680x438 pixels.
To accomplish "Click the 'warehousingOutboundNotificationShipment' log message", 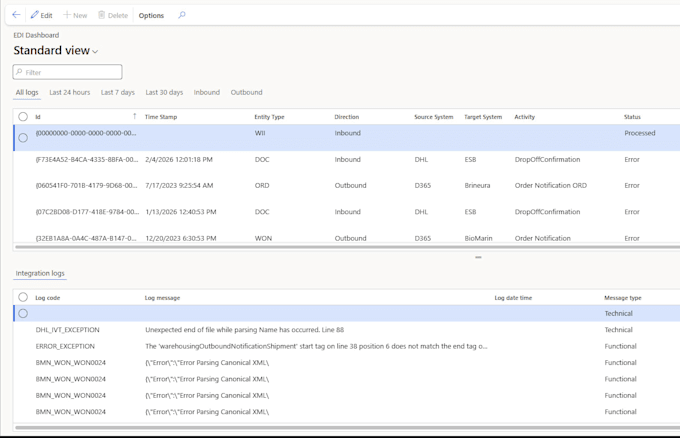I will 316,346.
